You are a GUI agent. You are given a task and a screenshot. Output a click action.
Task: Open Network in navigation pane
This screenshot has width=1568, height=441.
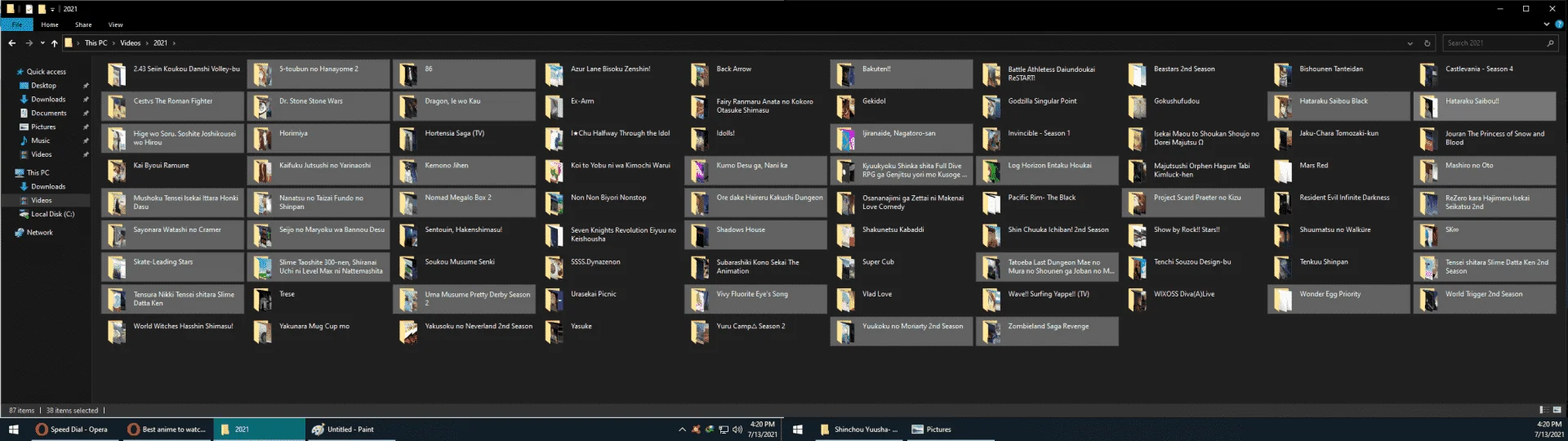click(x=39, y=233)
